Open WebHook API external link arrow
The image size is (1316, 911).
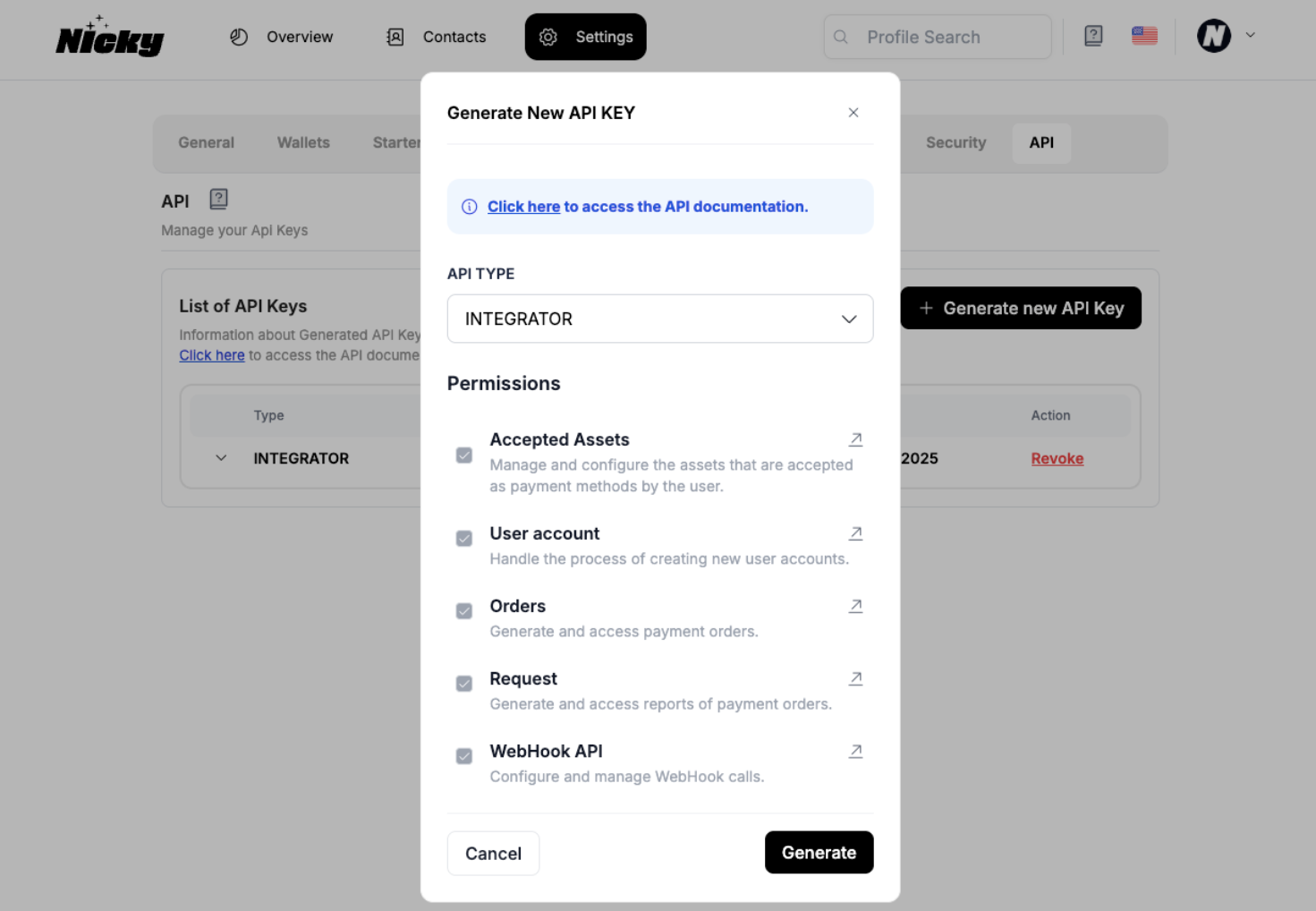click(x=855, y=751)
